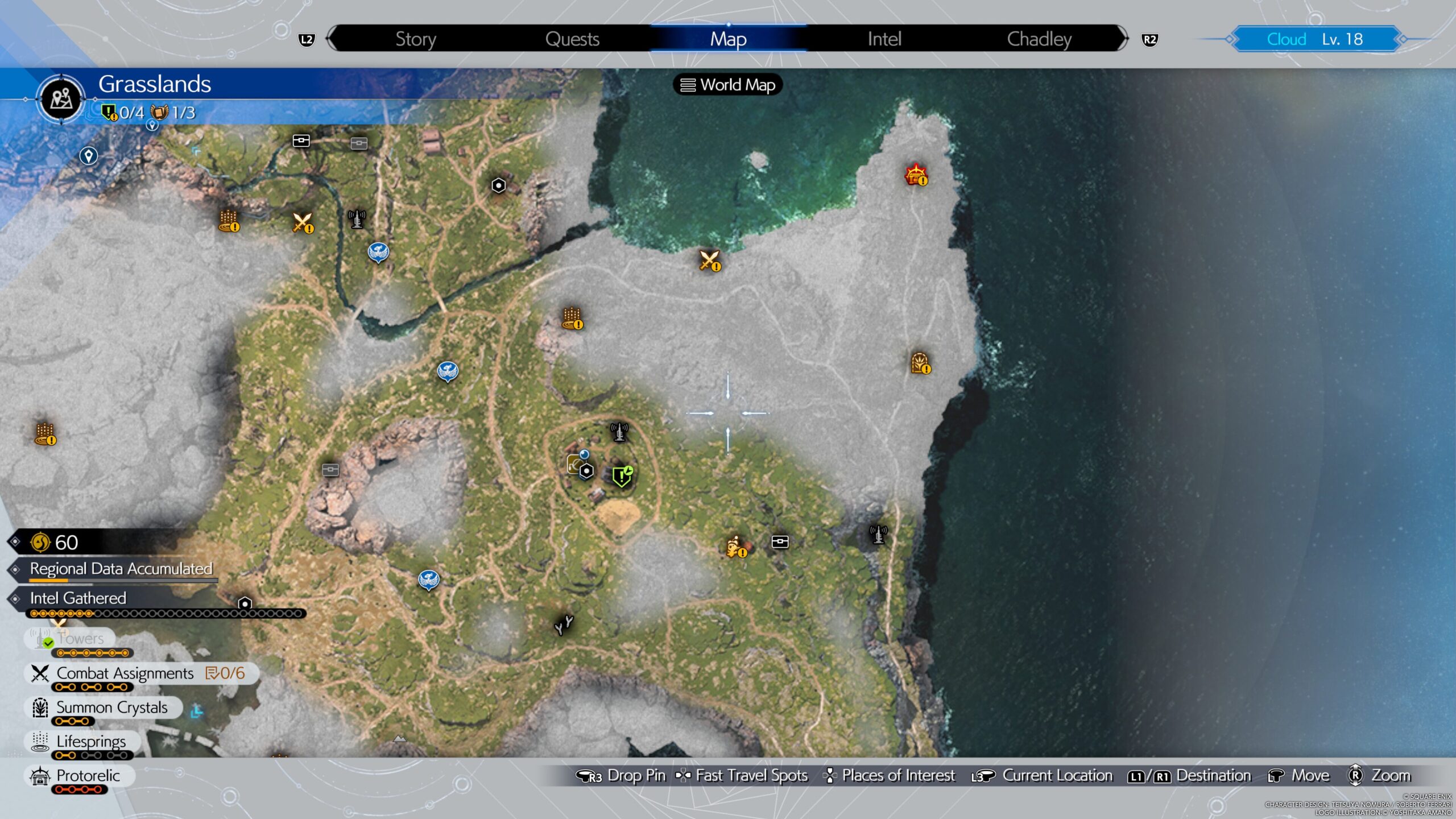Click the 0/4 quest counter
1456x819 pixels.
pos(123,113)
